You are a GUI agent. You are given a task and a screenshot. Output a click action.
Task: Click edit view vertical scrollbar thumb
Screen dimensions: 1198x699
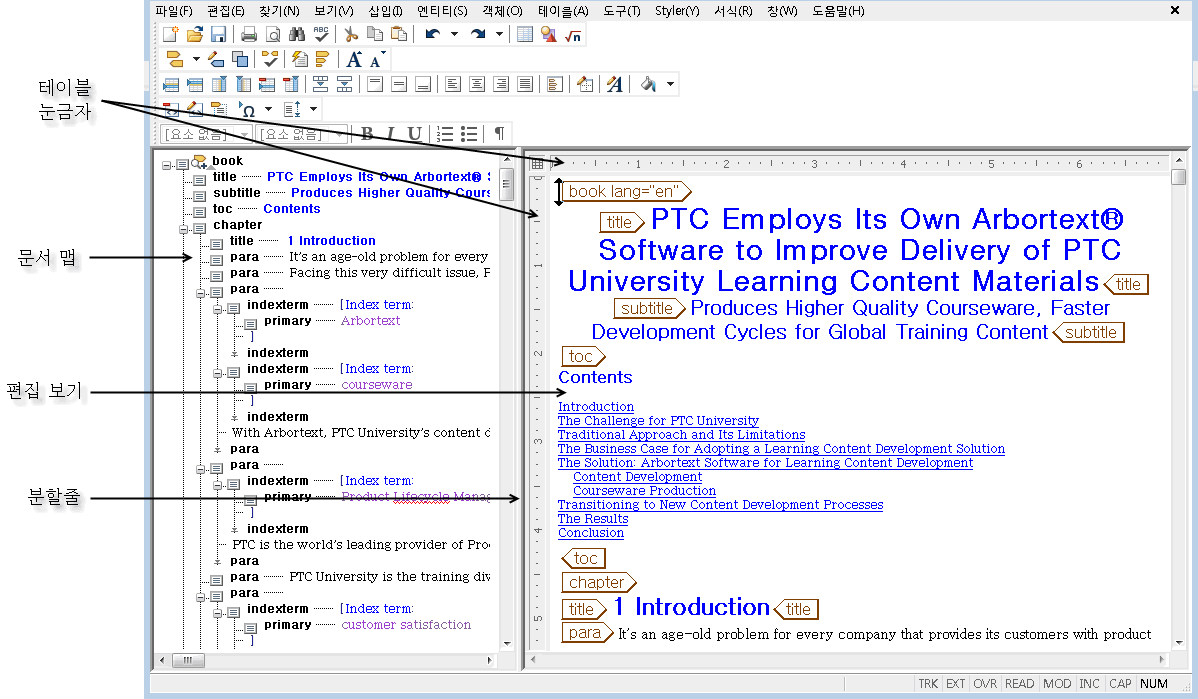(x=1179, y=177)
